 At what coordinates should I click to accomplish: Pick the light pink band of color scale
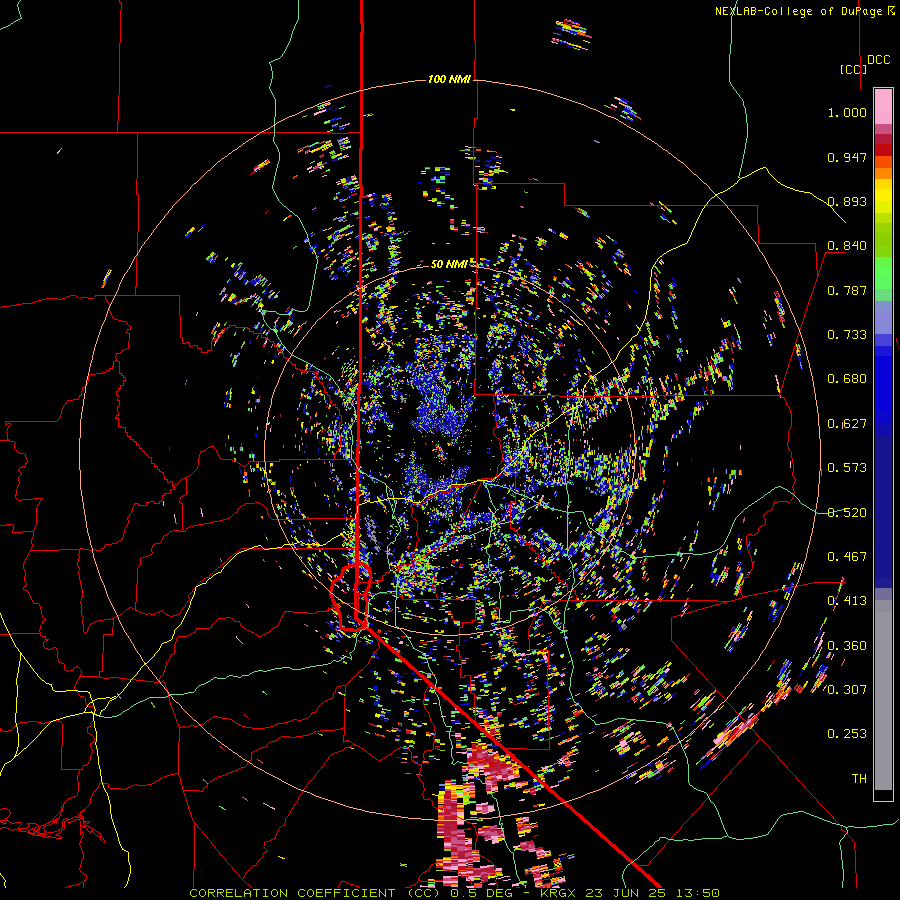[883, 107]
